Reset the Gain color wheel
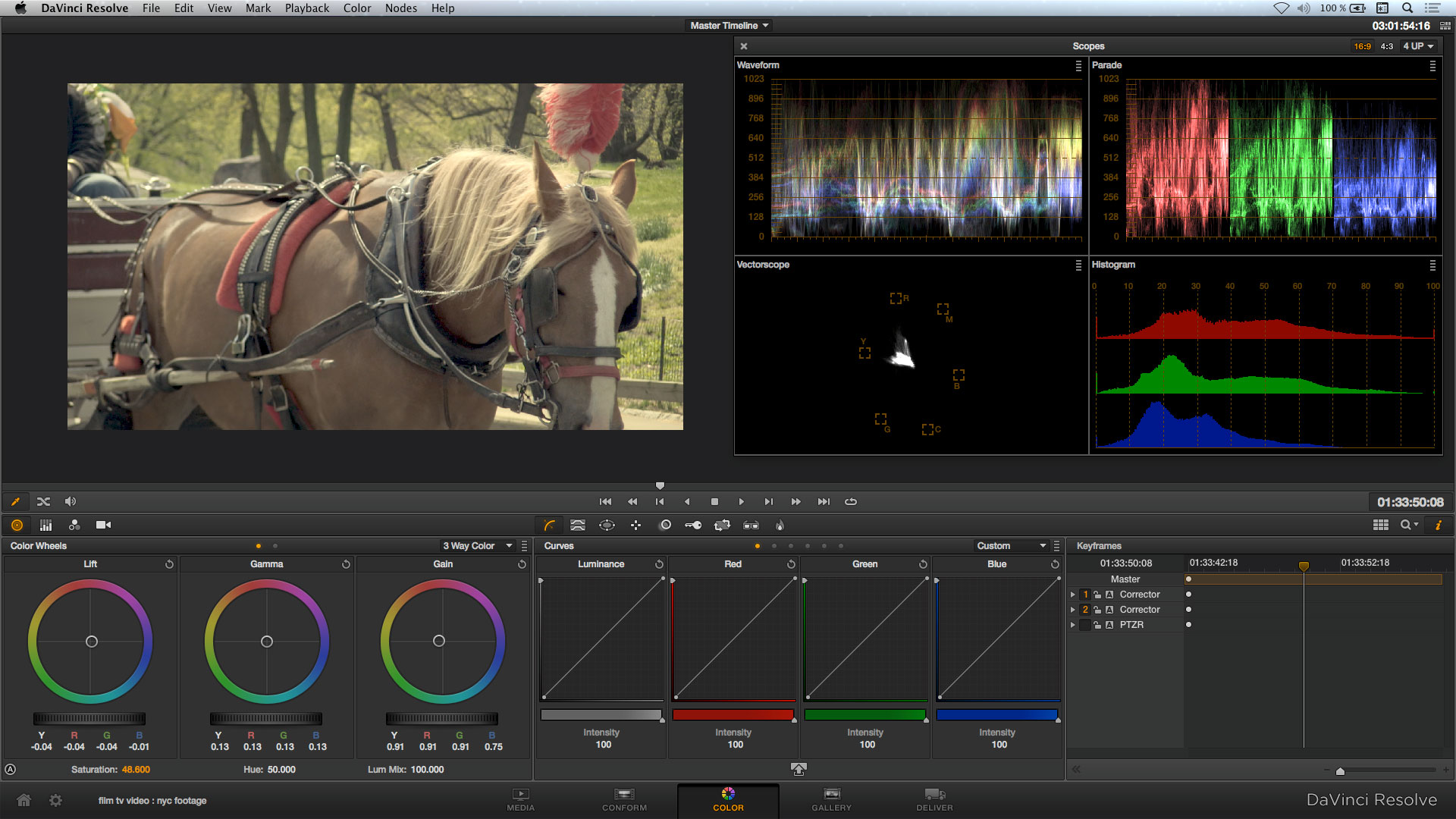Screen dimensions: 1456x819 coord(522,563)
